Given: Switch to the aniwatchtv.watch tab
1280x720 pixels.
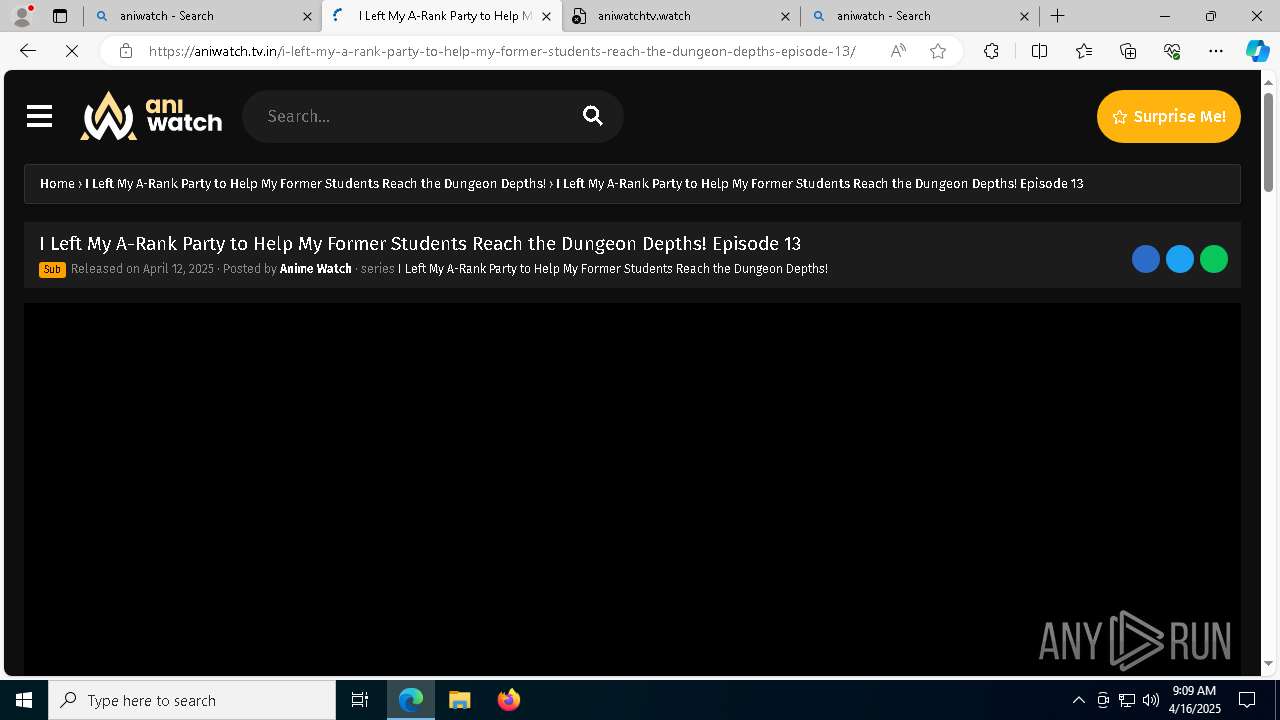Looking at the screenshot, I should point(680,16).
